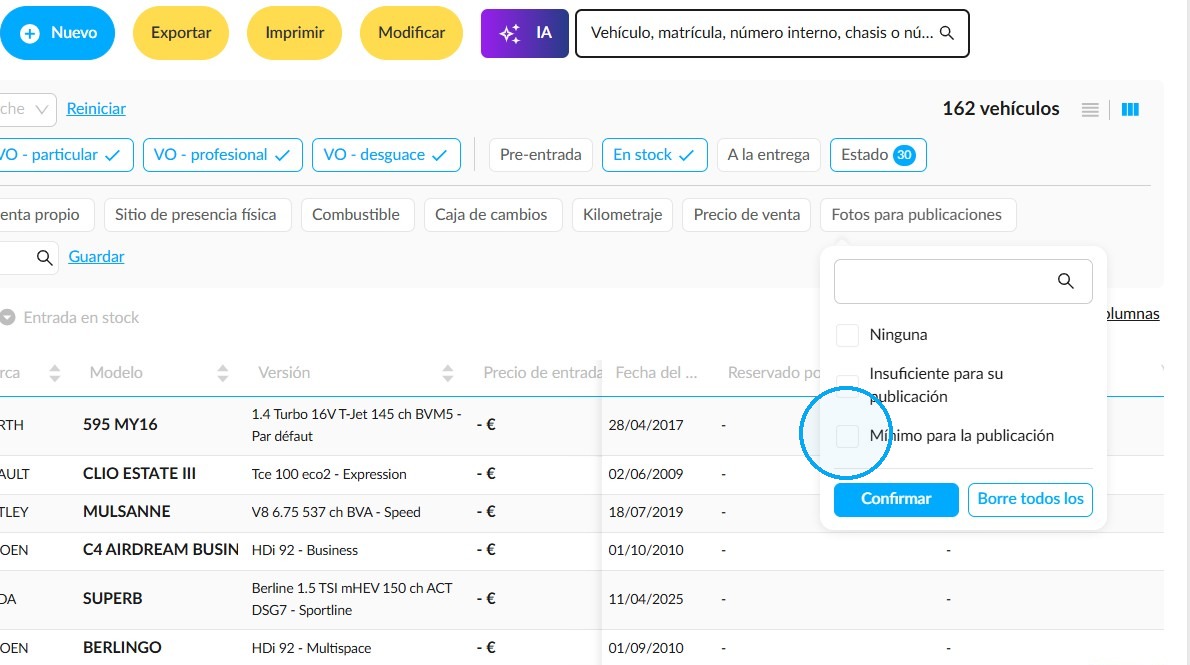Screen dimensions: 1190x665
Task: Sort by Modelo column arrows
Action: click(222, 373)
